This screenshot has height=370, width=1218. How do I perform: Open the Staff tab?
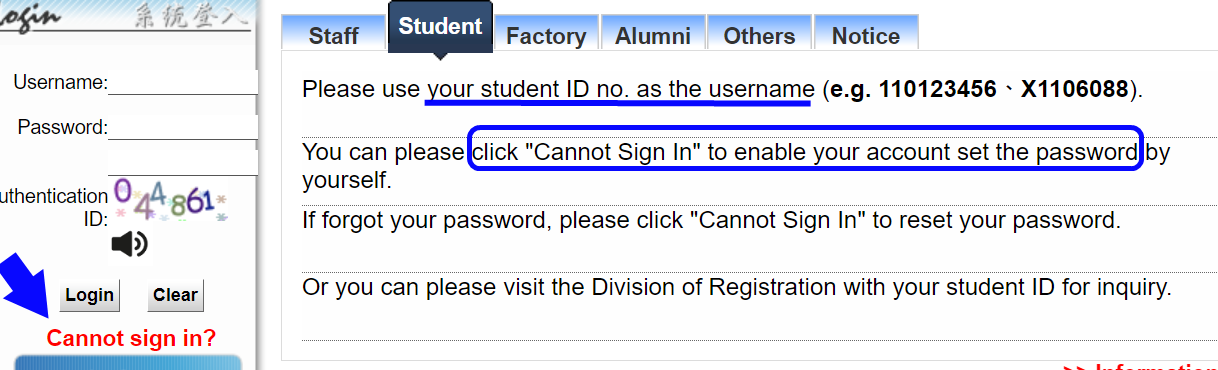click(x=333, y=36)
